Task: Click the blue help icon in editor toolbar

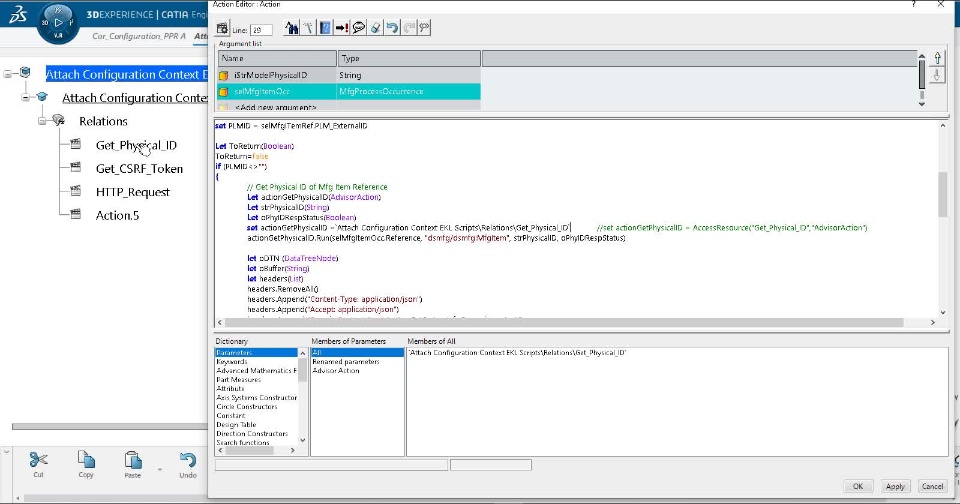Action: (x=325, y=28)
